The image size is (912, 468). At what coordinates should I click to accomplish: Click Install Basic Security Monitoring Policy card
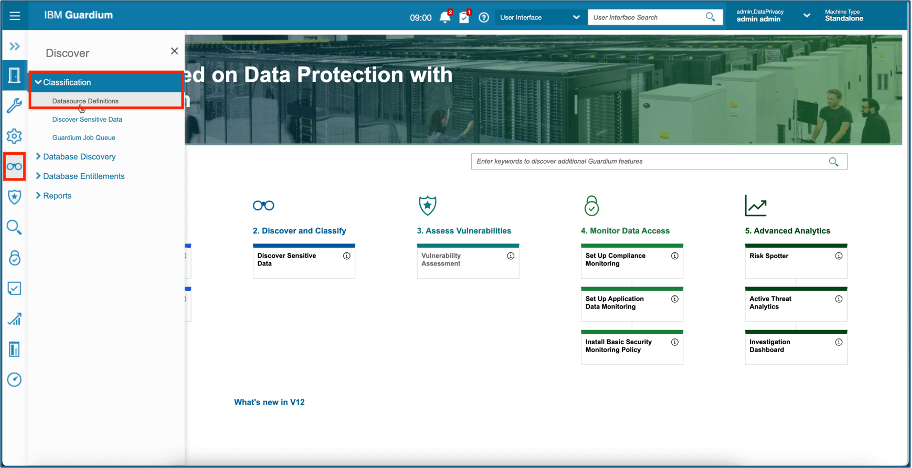tap(632, 348)
